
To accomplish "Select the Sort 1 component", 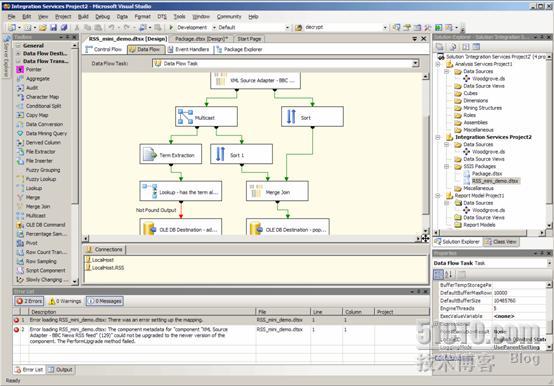I will [x=241, y=154].
